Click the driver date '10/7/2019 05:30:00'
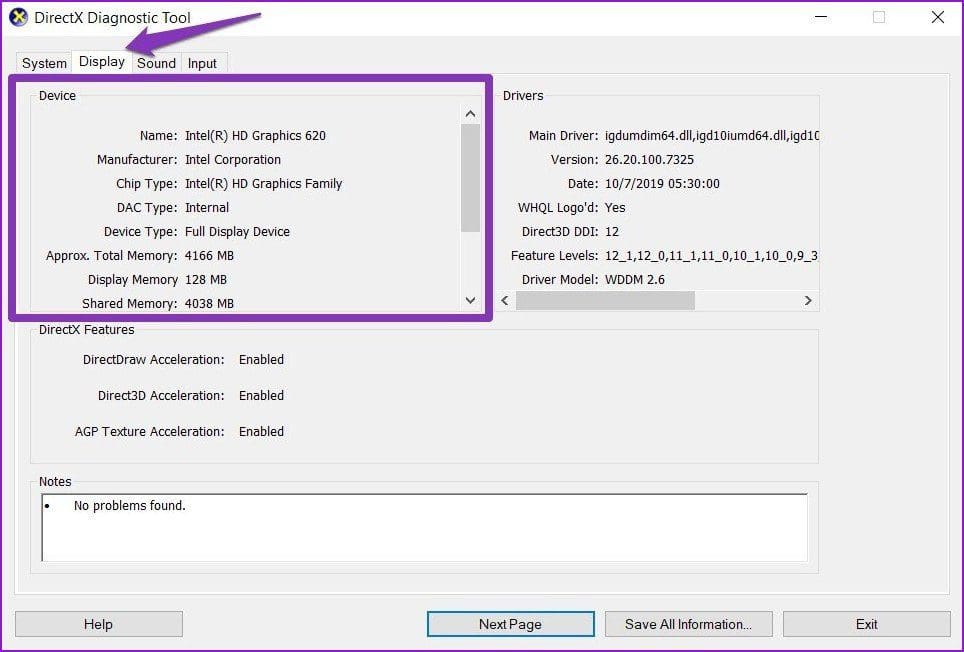 (x=662, y=184)
